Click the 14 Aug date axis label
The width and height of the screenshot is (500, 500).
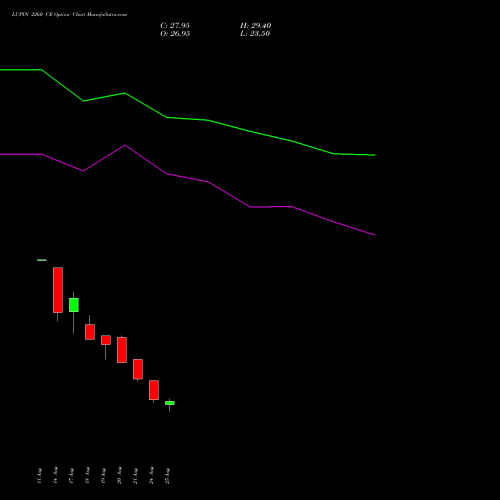click(55, 475)
